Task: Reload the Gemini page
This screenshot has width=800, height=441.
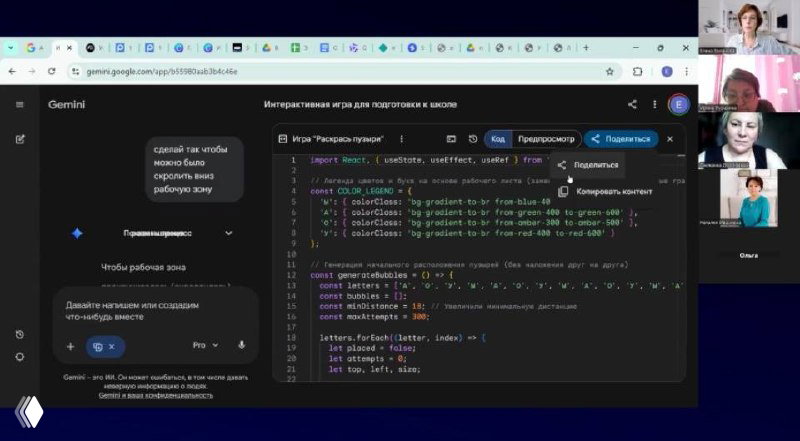Action: [x=52, y=71]
